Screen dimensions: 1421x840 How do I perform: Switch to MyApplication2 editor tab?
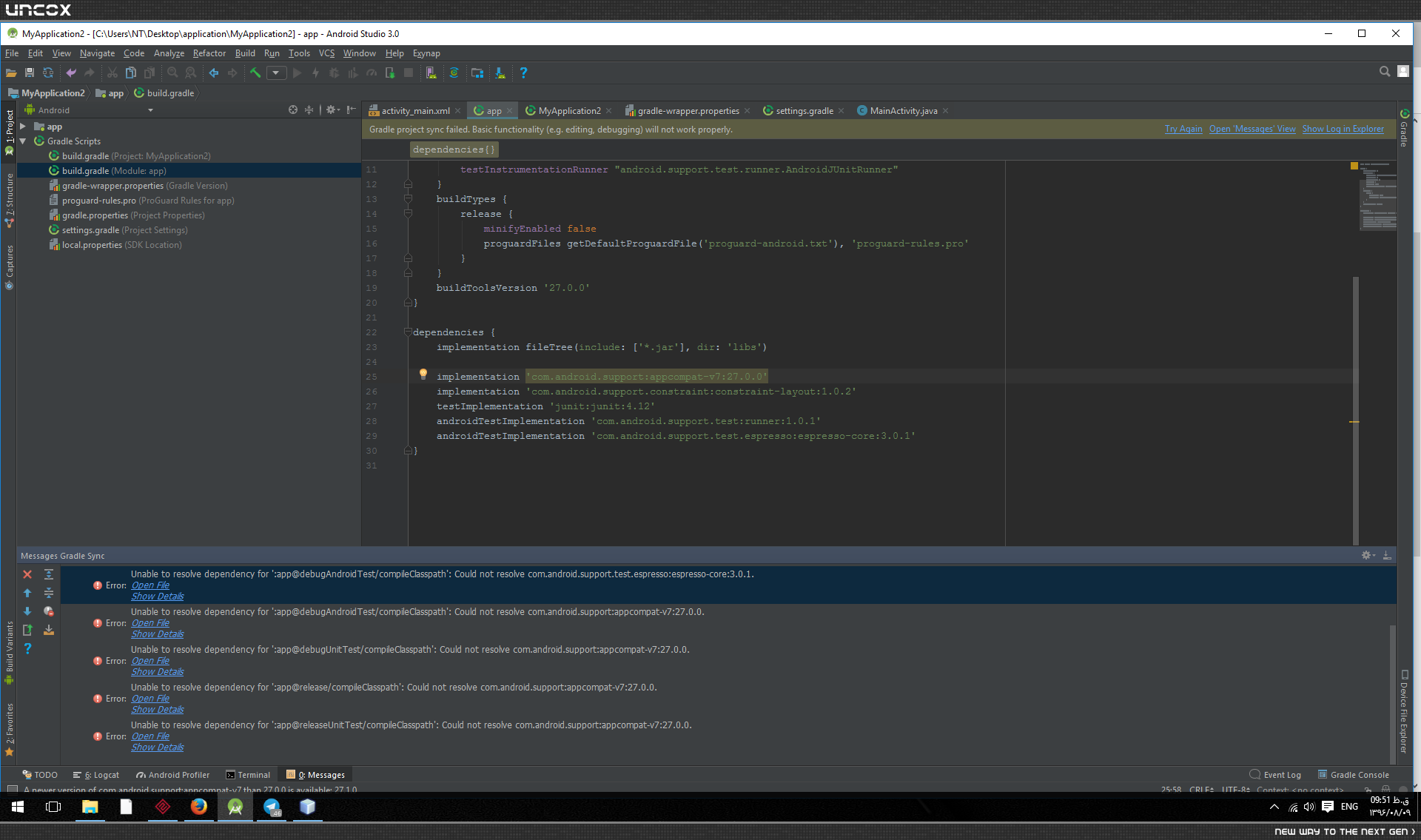click(x=569, y=111)
